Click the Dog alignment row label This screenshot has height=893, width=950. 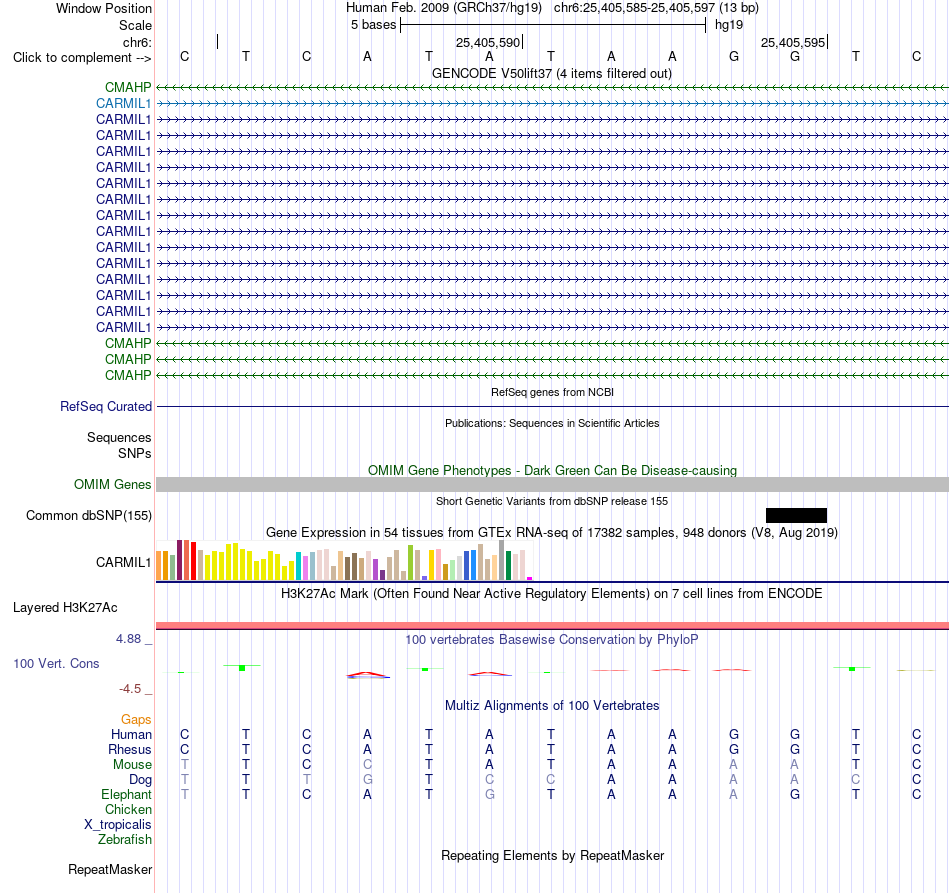coord(140,780)
